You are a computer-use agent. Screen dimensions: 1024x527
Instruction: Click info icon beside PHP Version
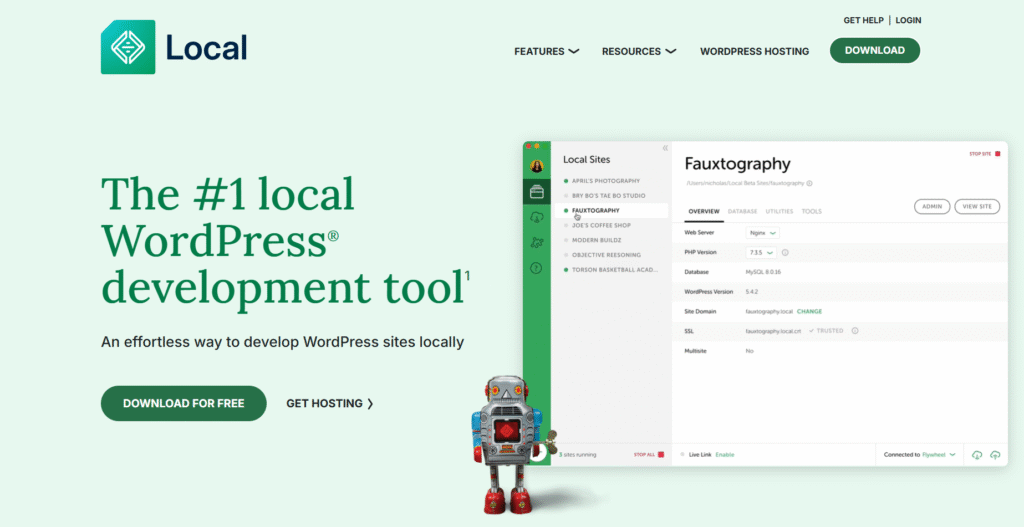pyautogui.click(x=785, y=252)
